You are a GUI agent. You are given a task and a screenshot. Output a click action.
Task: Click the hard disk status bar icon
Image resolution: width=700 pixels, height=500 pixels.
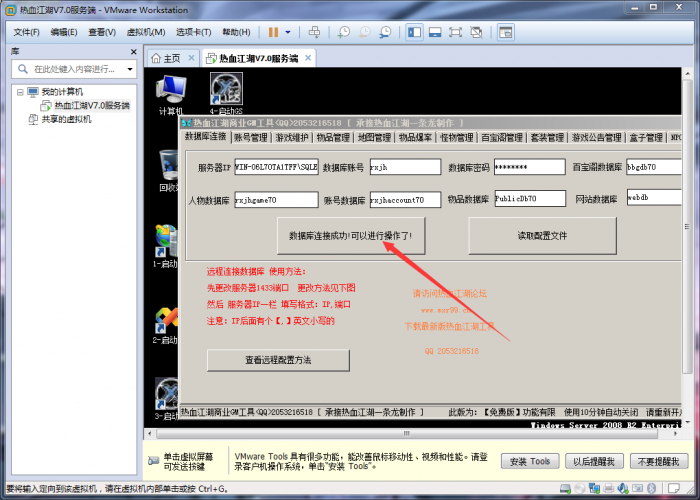565,488
